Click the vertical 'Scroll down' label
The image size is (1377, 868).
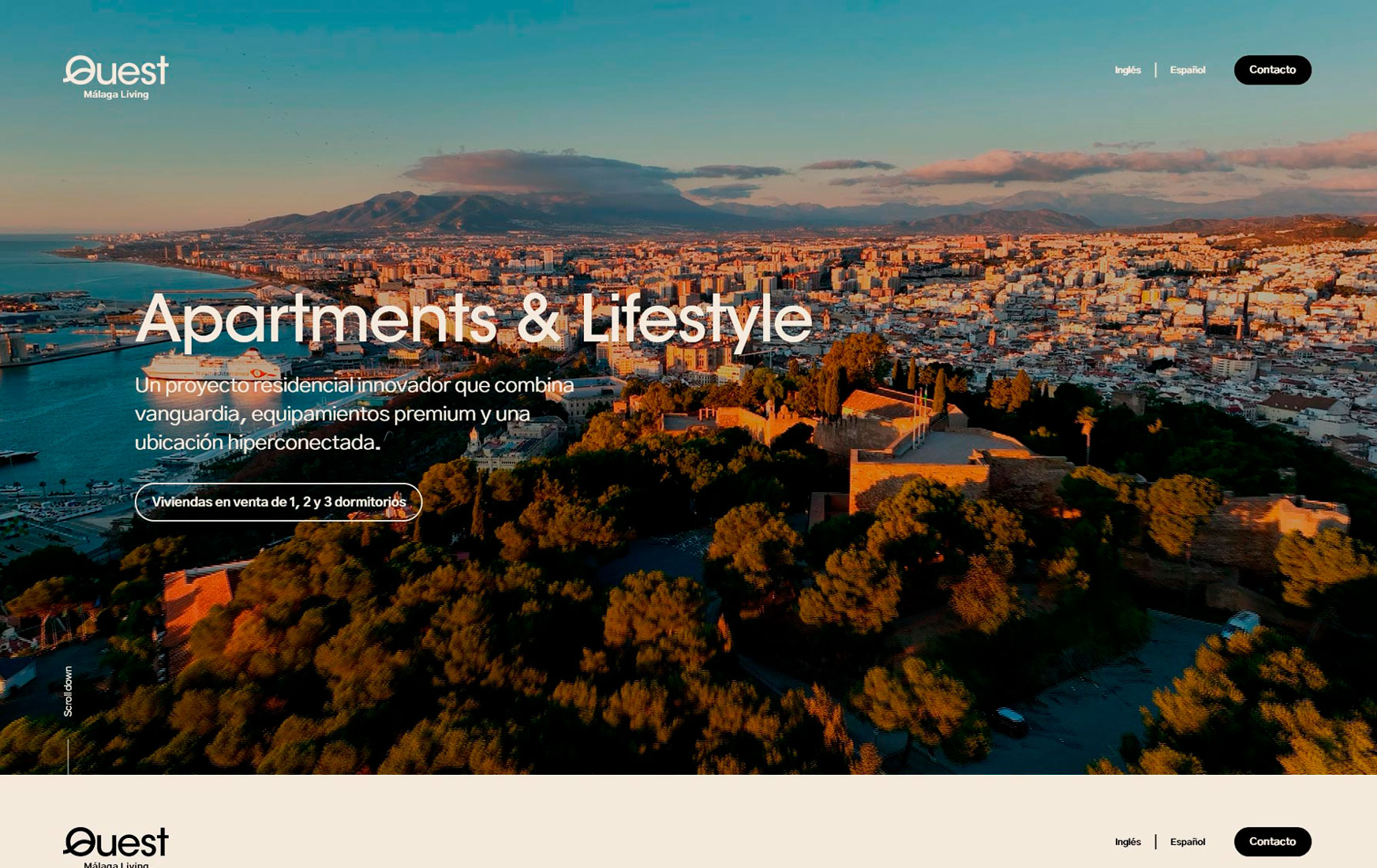click(x=68, y=691)
